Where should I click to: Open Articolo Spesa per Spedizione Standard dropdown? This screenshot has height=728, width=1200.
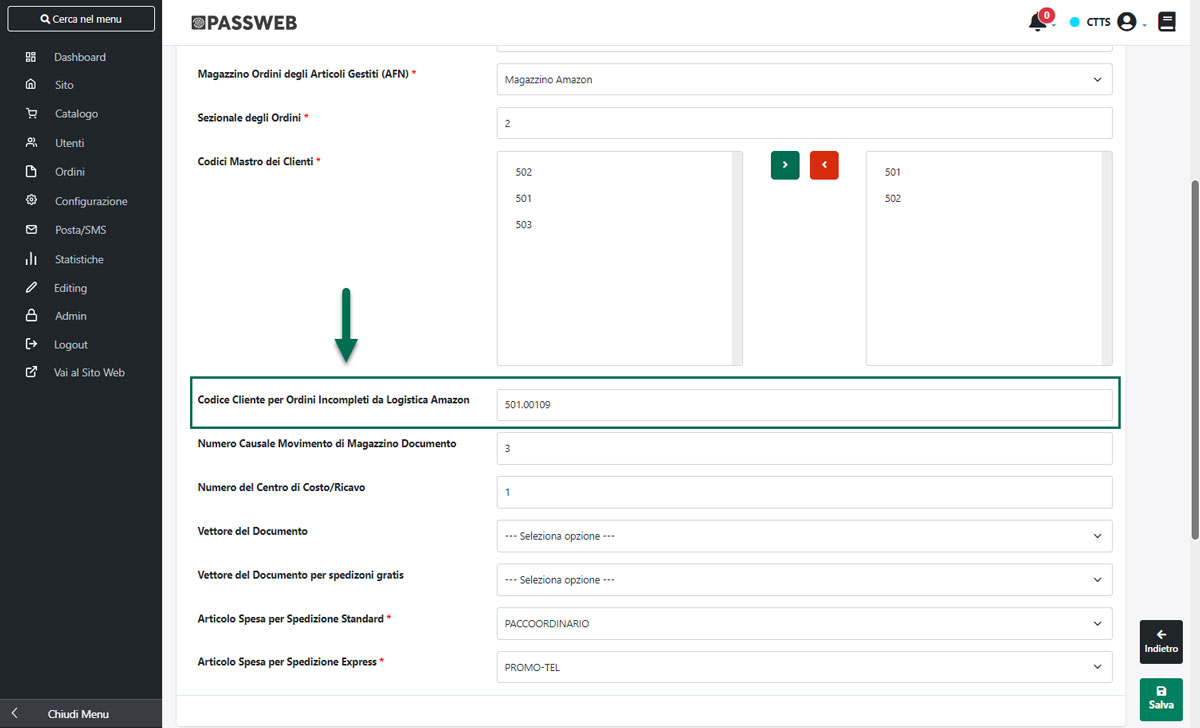coord(804,623)
